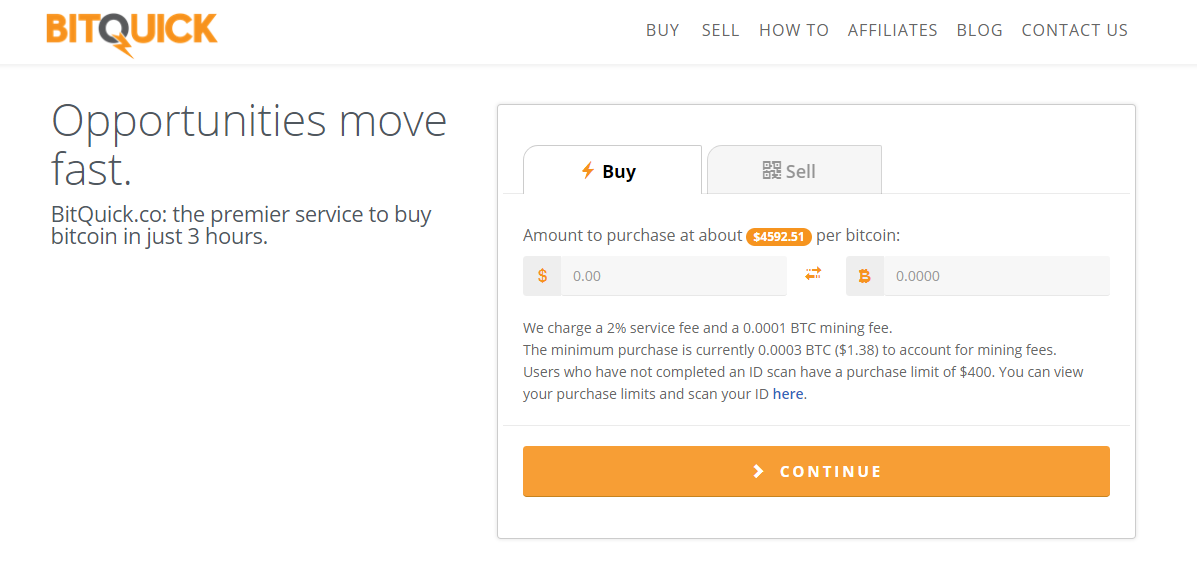Click the BitQuick logo
This screenshot has height=567, width=1197.
tap(131, 34)
